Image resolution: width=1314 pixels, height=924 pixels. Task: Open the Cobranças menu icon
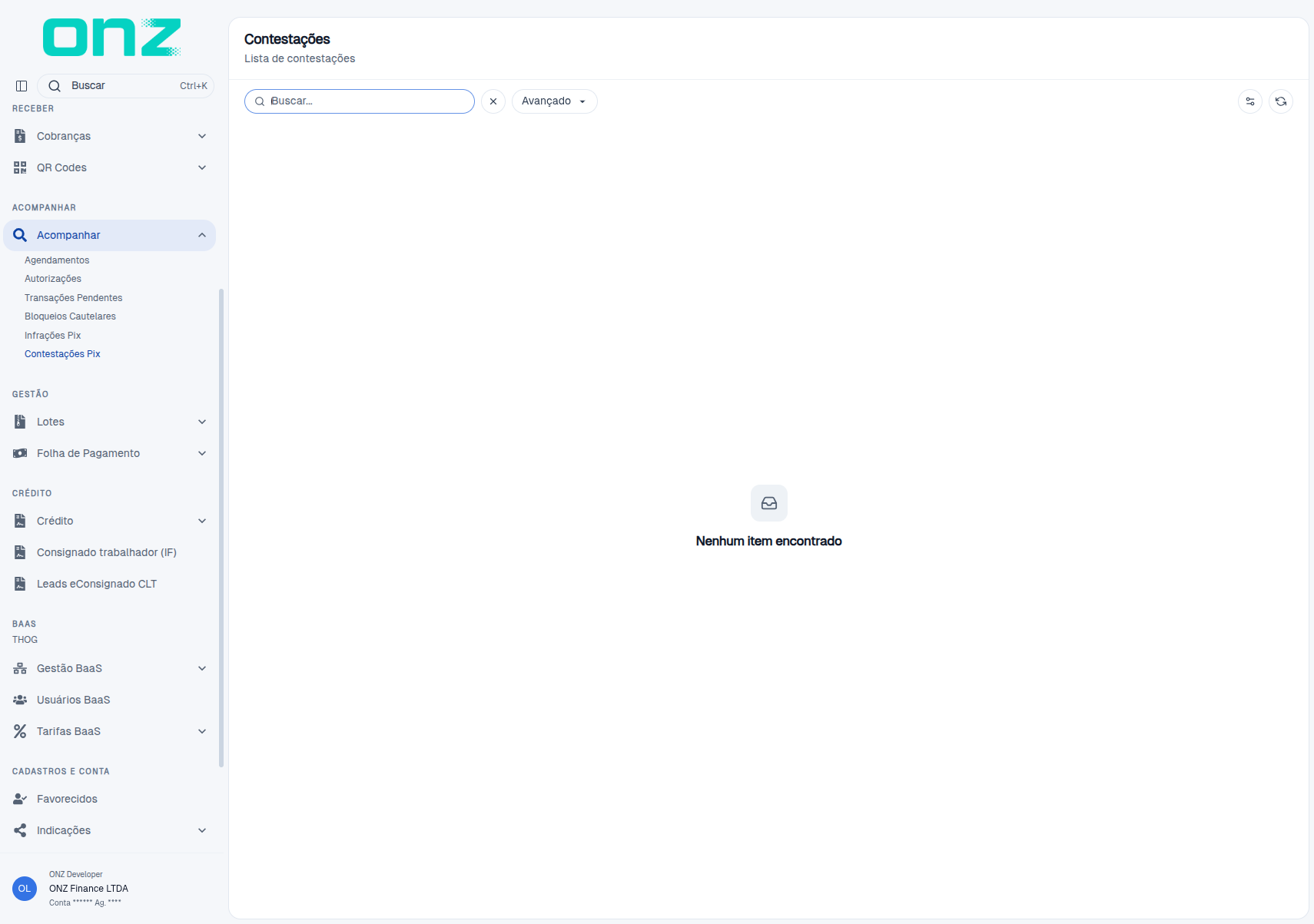coord(20,136)
